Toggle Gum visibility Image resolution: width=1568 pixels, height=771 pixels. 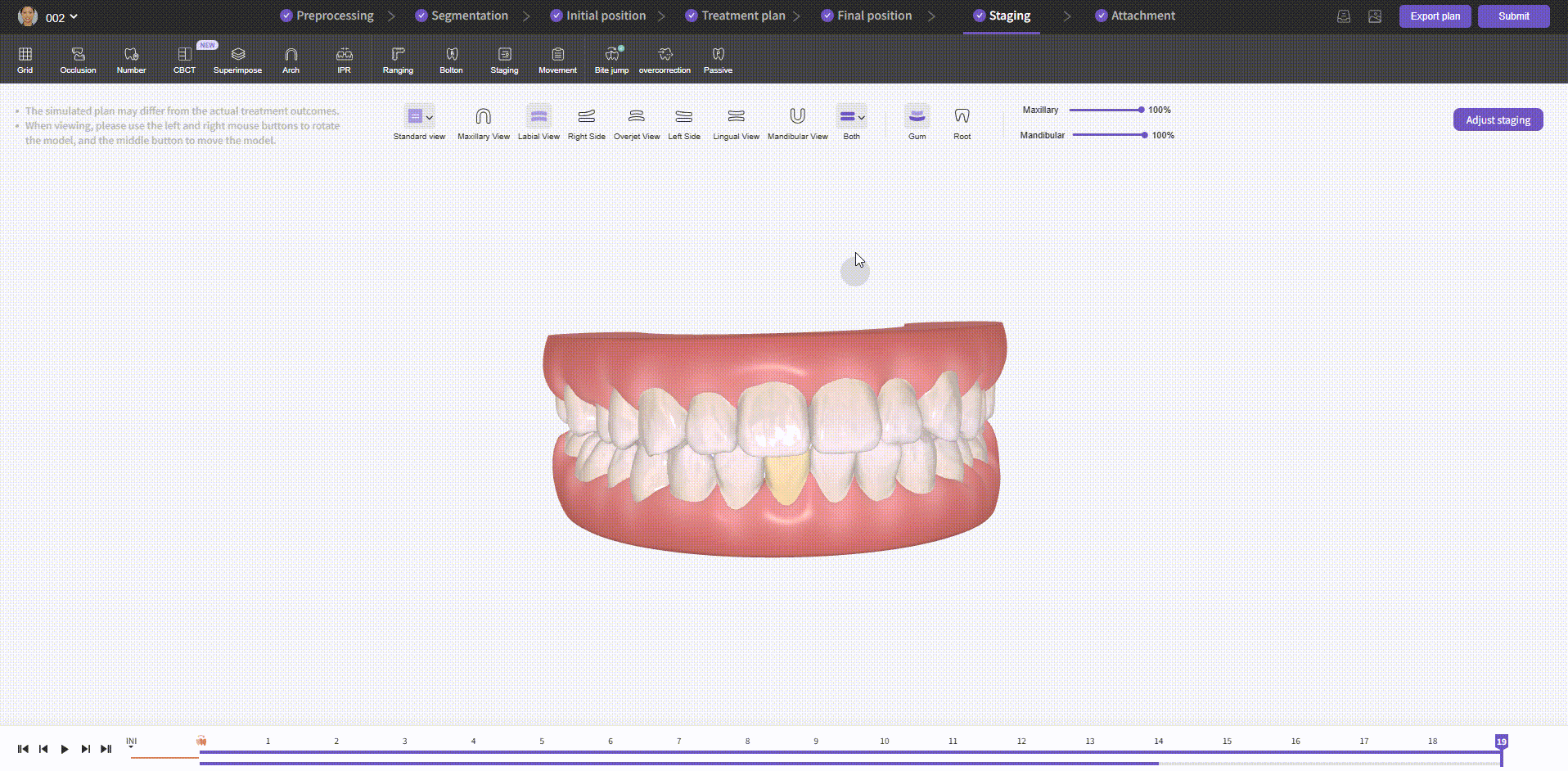point(917,124)
